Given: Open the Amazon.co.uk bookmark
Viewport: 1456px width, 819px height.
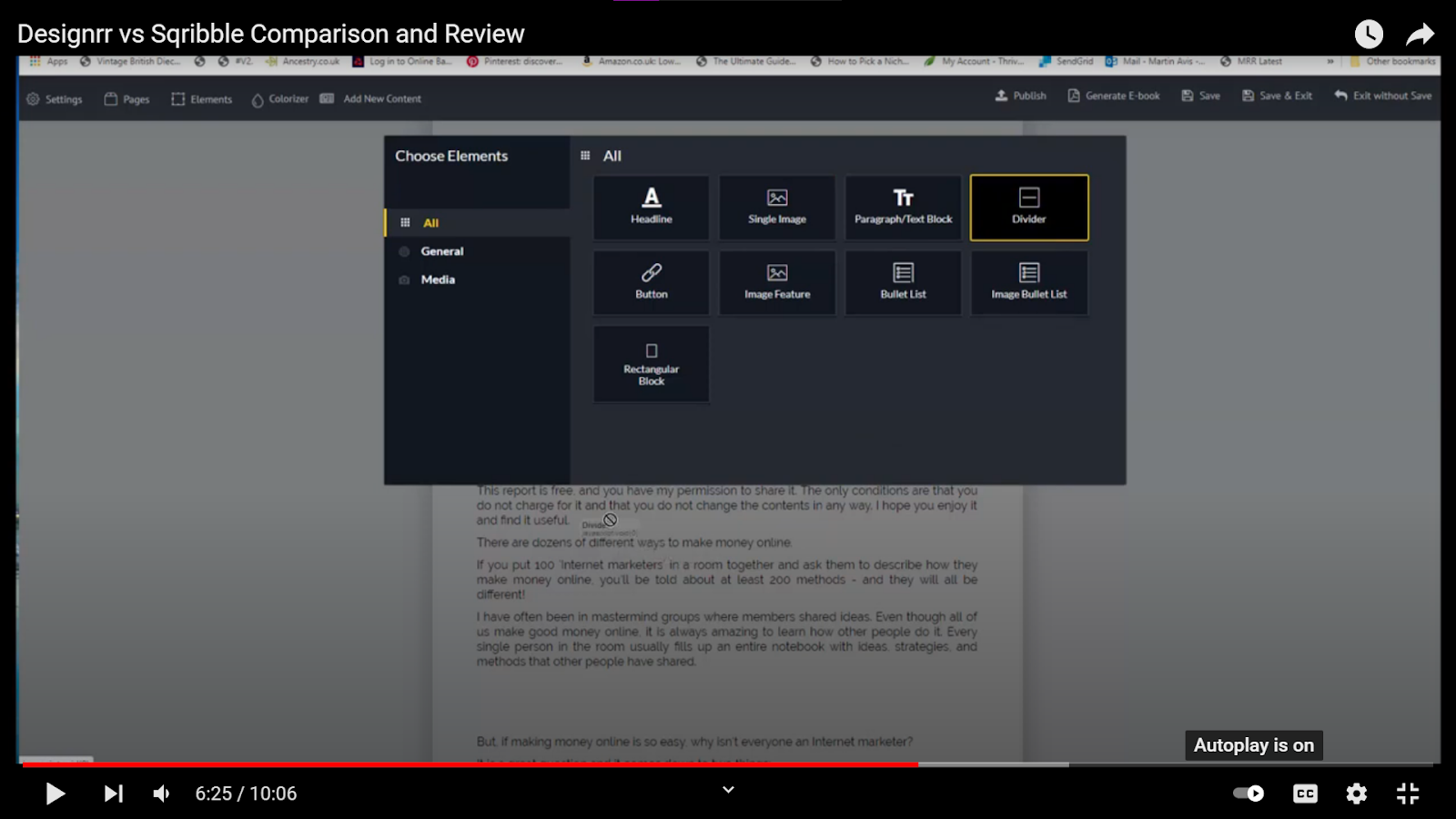Looking at the screenshot, I should (x=632, y=62).
